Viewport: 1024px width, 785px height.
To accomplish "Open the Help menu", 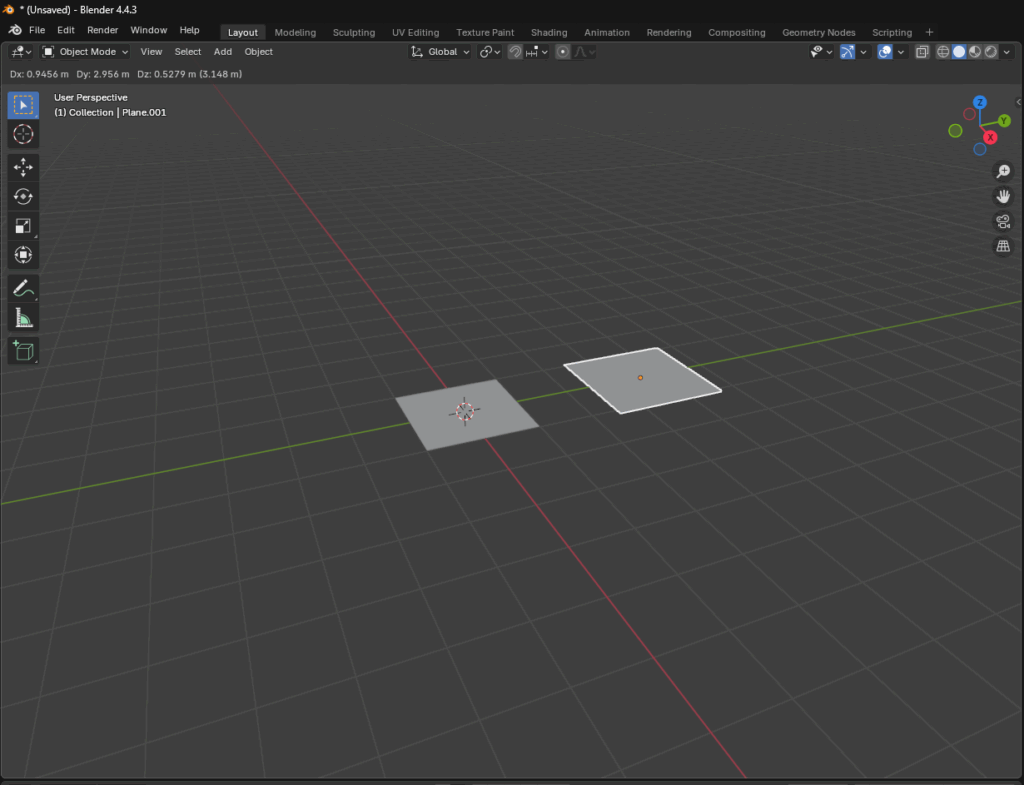I will point(189,30).
